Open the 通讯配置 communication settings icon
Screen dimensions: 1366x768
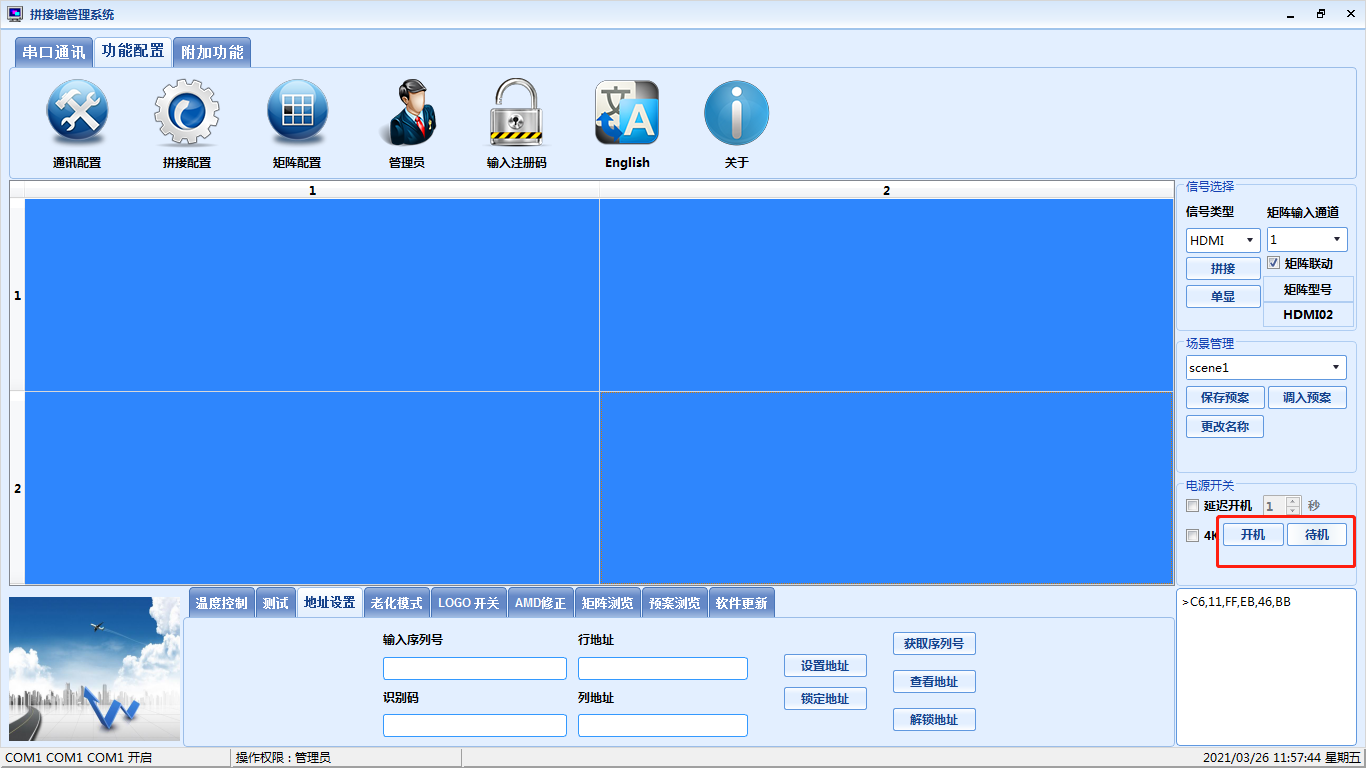[x=77, y=113]
